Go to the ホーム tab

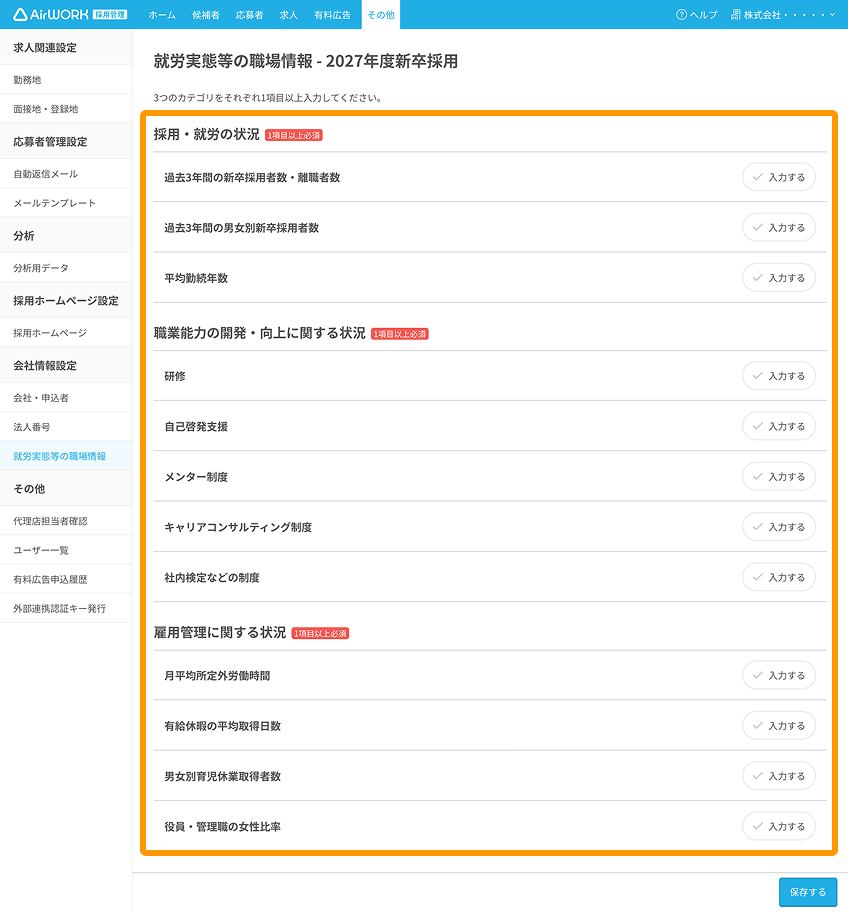point(162,15)
